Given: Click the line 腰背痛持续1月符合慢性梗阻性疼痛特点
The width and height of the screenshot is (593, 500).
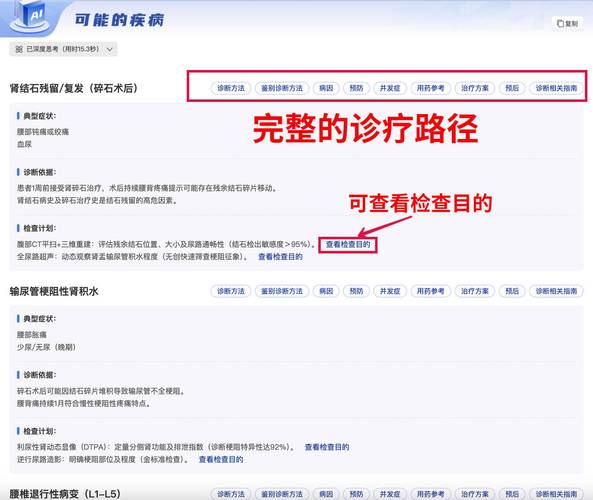Looking at the screenshot, I should tap(83, 404).
